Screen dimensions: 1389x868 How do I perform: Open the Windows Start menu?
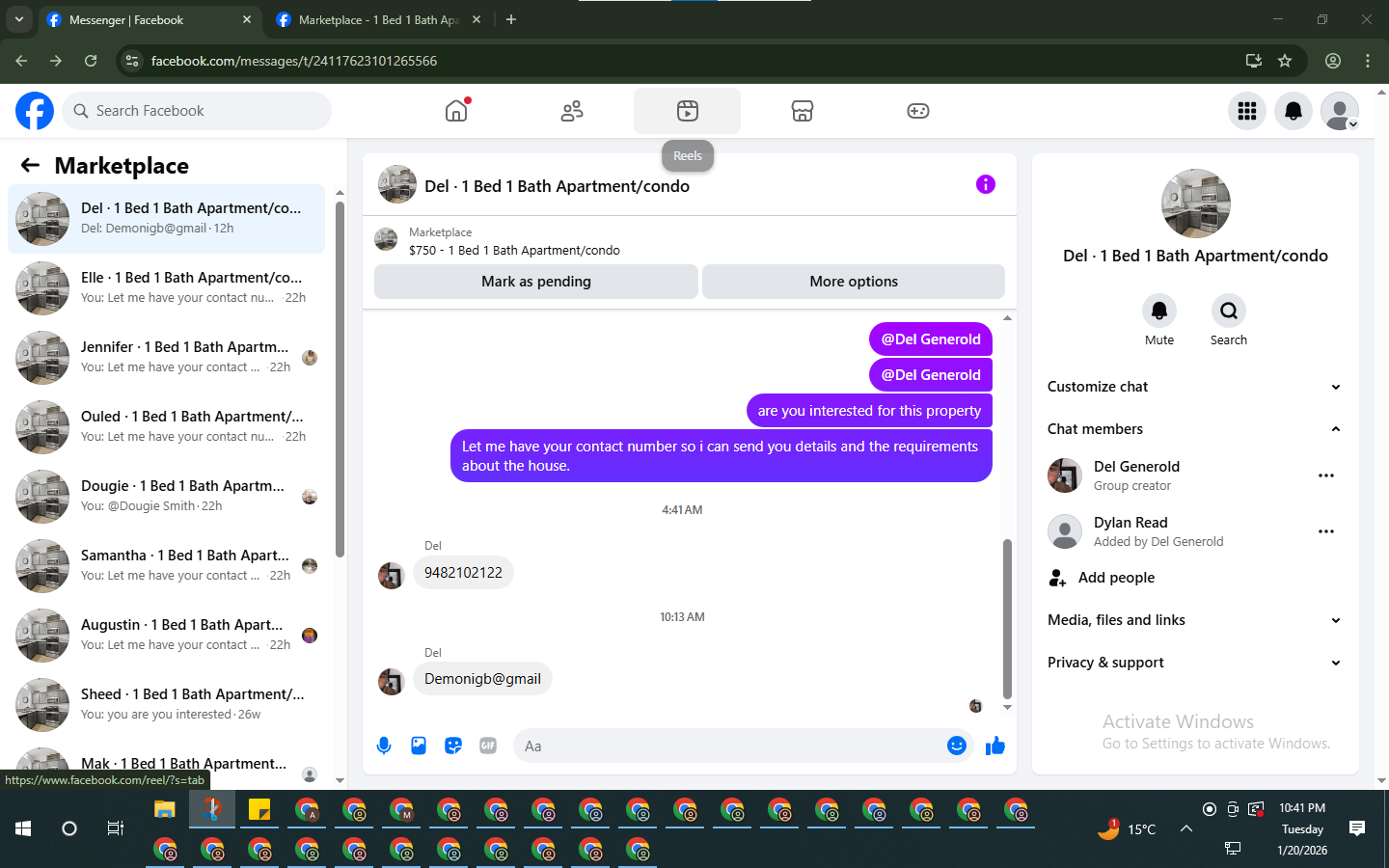23,828
